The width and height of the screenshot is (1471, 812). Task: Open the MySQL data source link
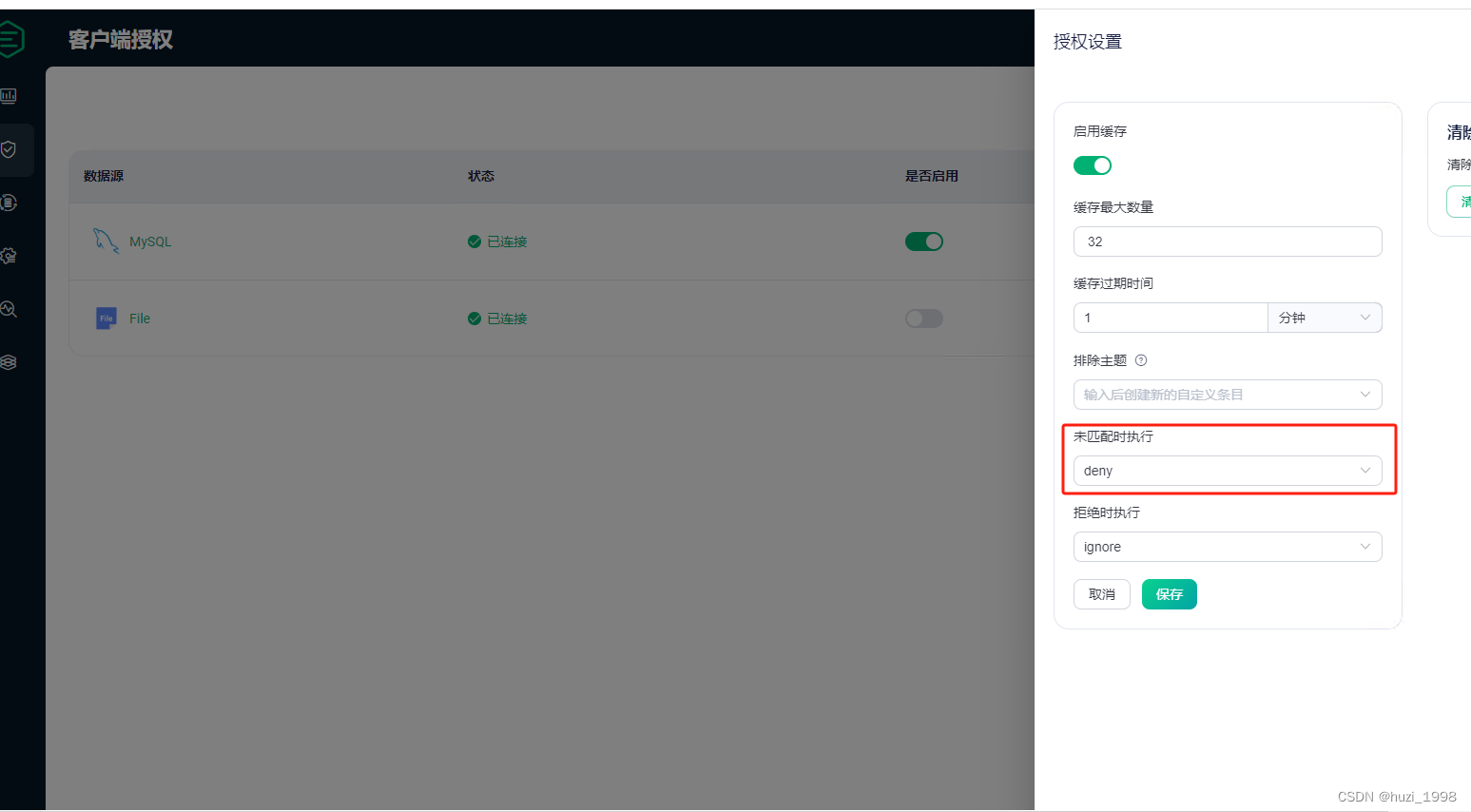tap(150, 242)
